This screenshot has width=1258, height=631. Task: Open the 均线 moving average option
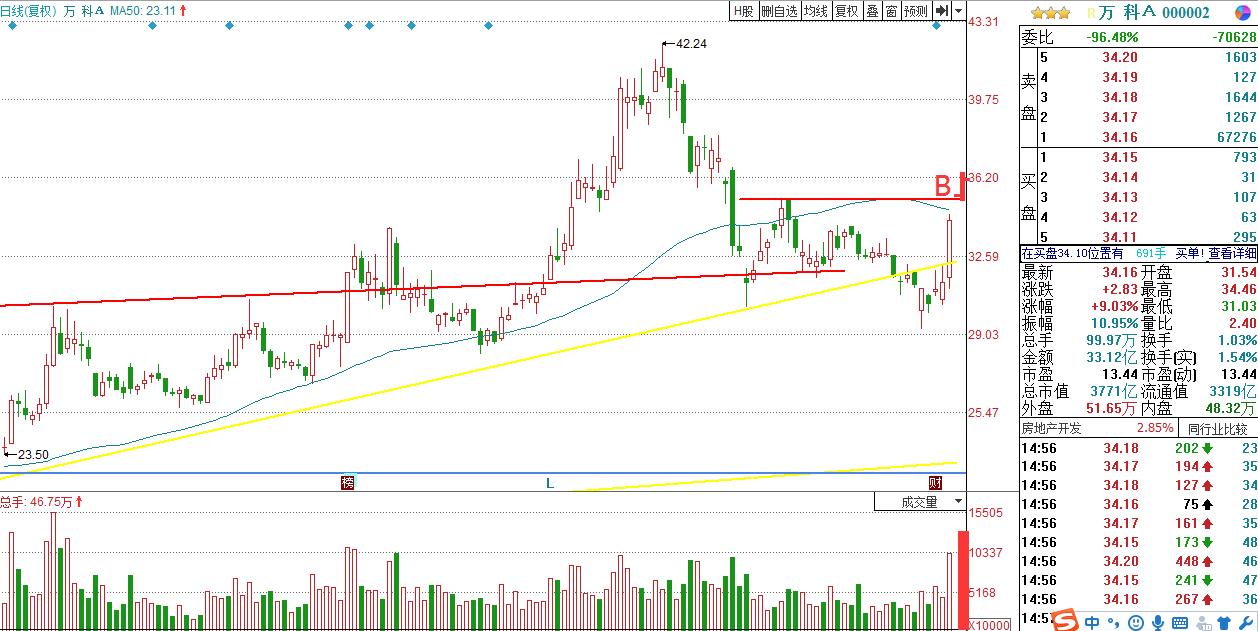[816, 11]
